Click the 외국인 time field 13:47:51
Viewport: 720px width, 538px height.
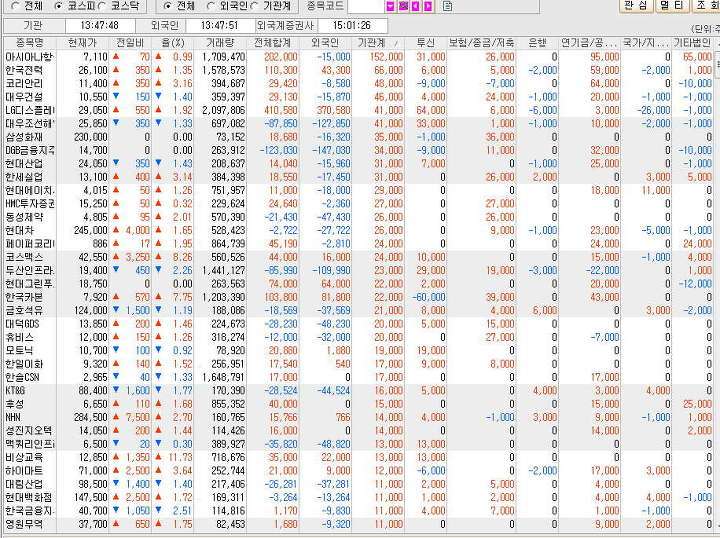tap(219, 25)
